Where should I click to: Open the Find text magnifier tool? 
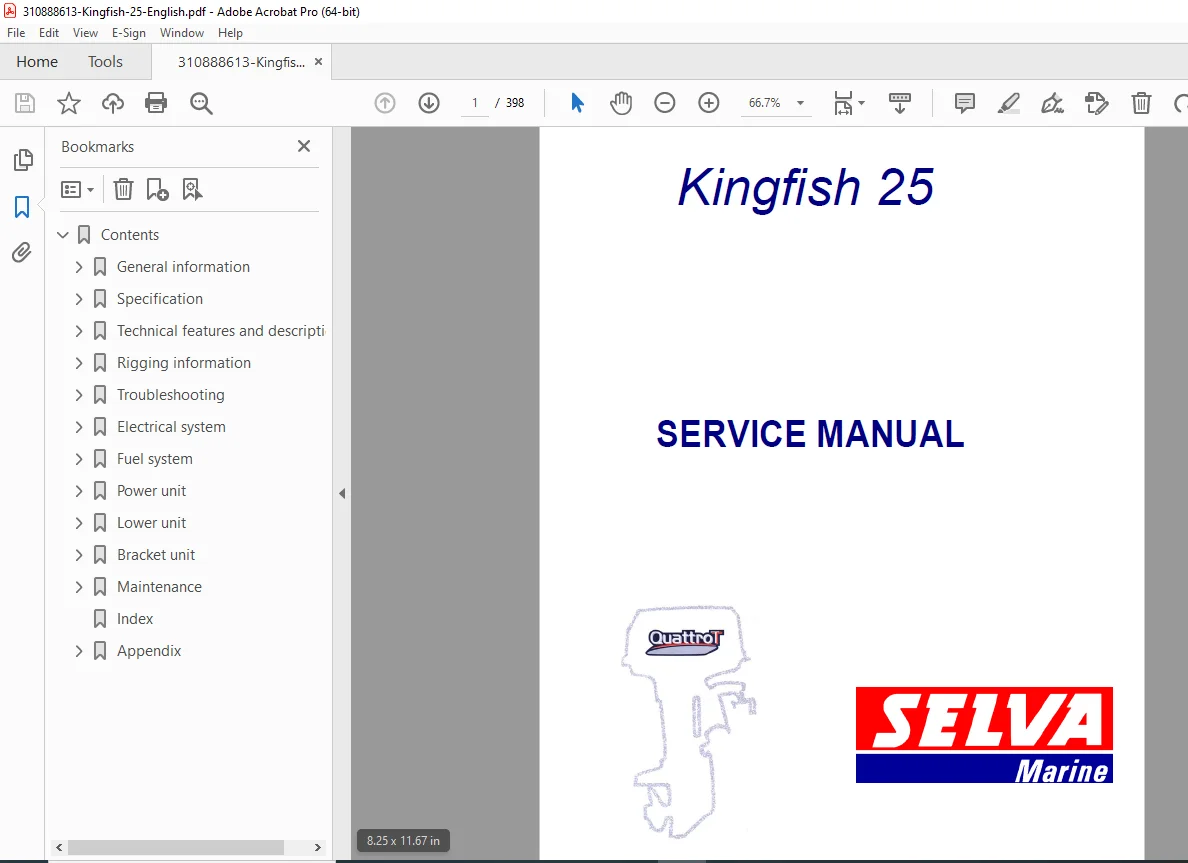[x=201, y=103]
